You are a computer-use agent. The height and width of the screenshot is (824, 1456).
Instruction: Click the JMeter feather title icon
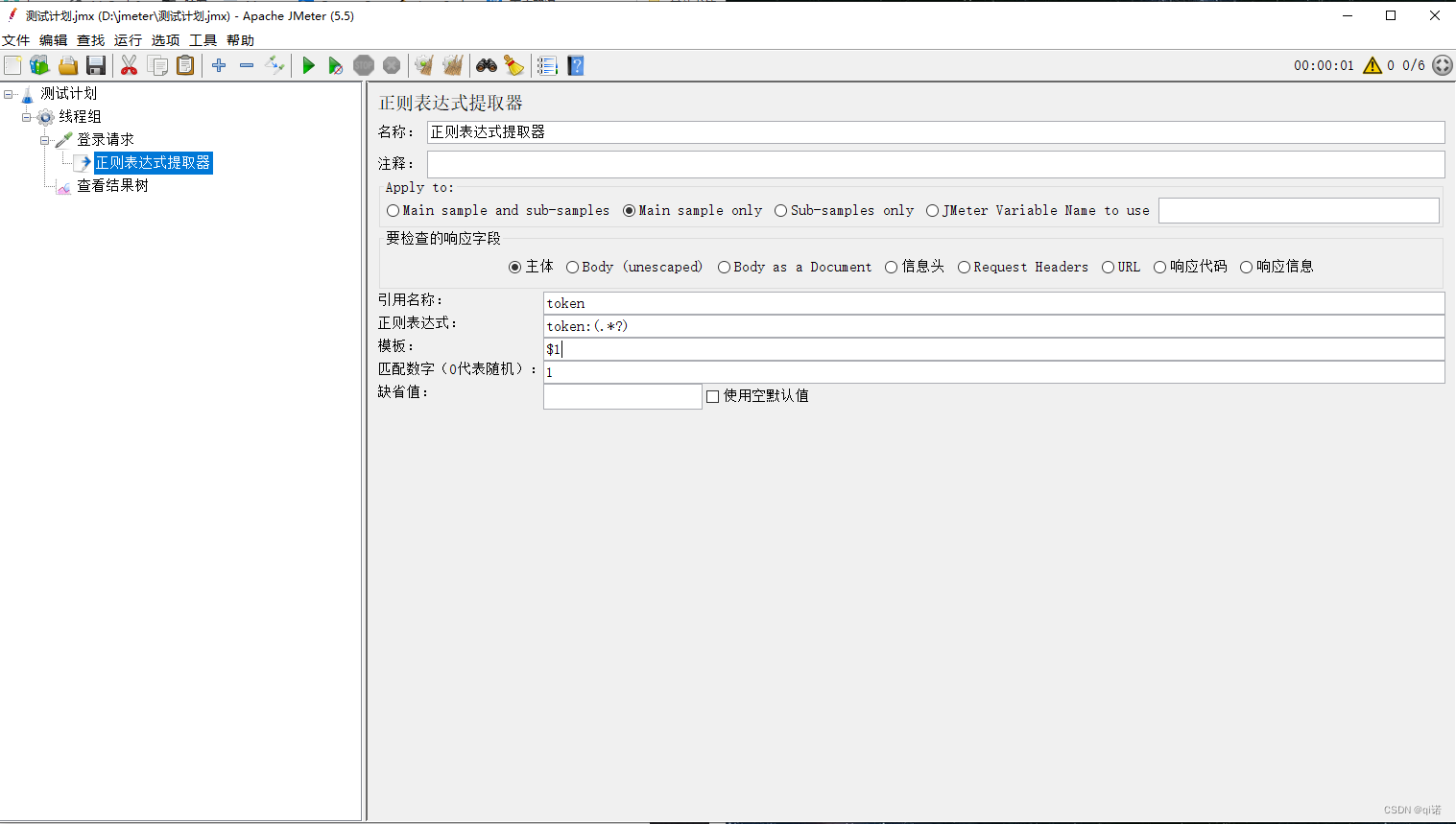(x=12, y=14)
